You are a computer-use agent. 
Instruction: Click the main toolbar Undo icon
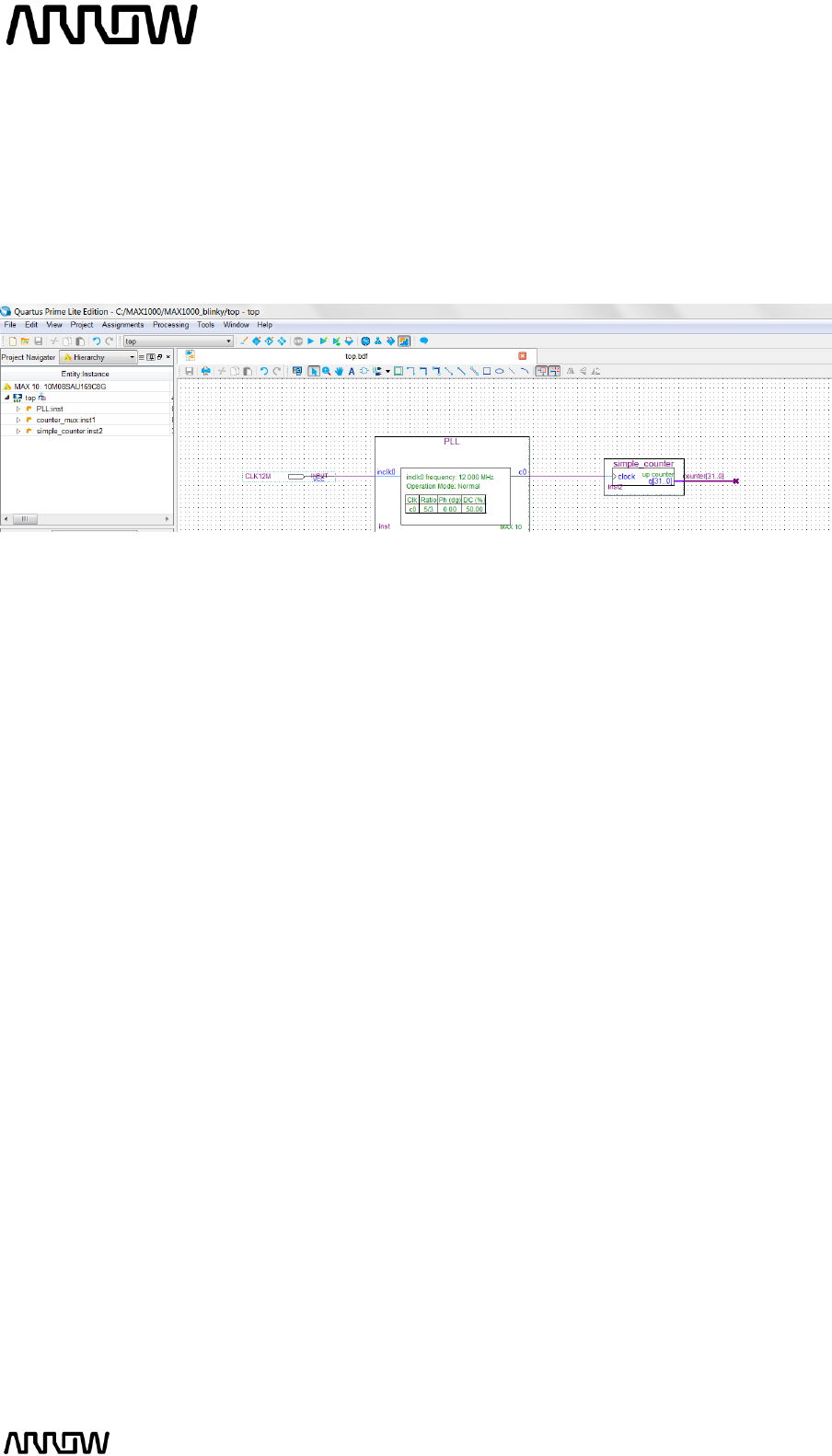pyautogui.click(x=97, y=341)
